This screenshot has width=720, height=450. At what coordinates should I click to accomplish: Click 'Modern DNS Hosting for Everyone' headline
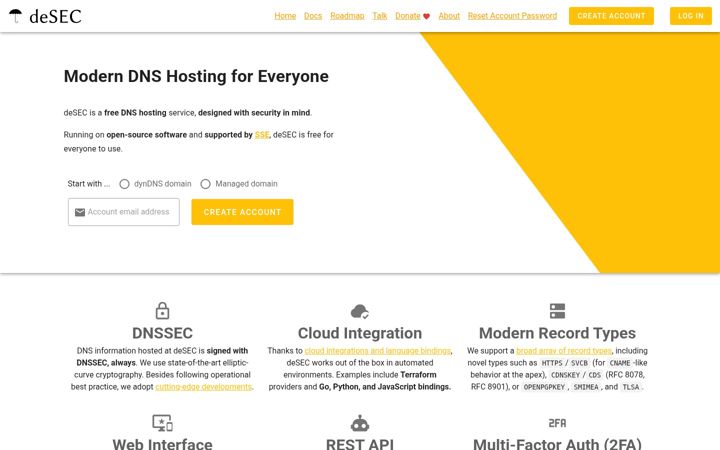tap(196, 76)
